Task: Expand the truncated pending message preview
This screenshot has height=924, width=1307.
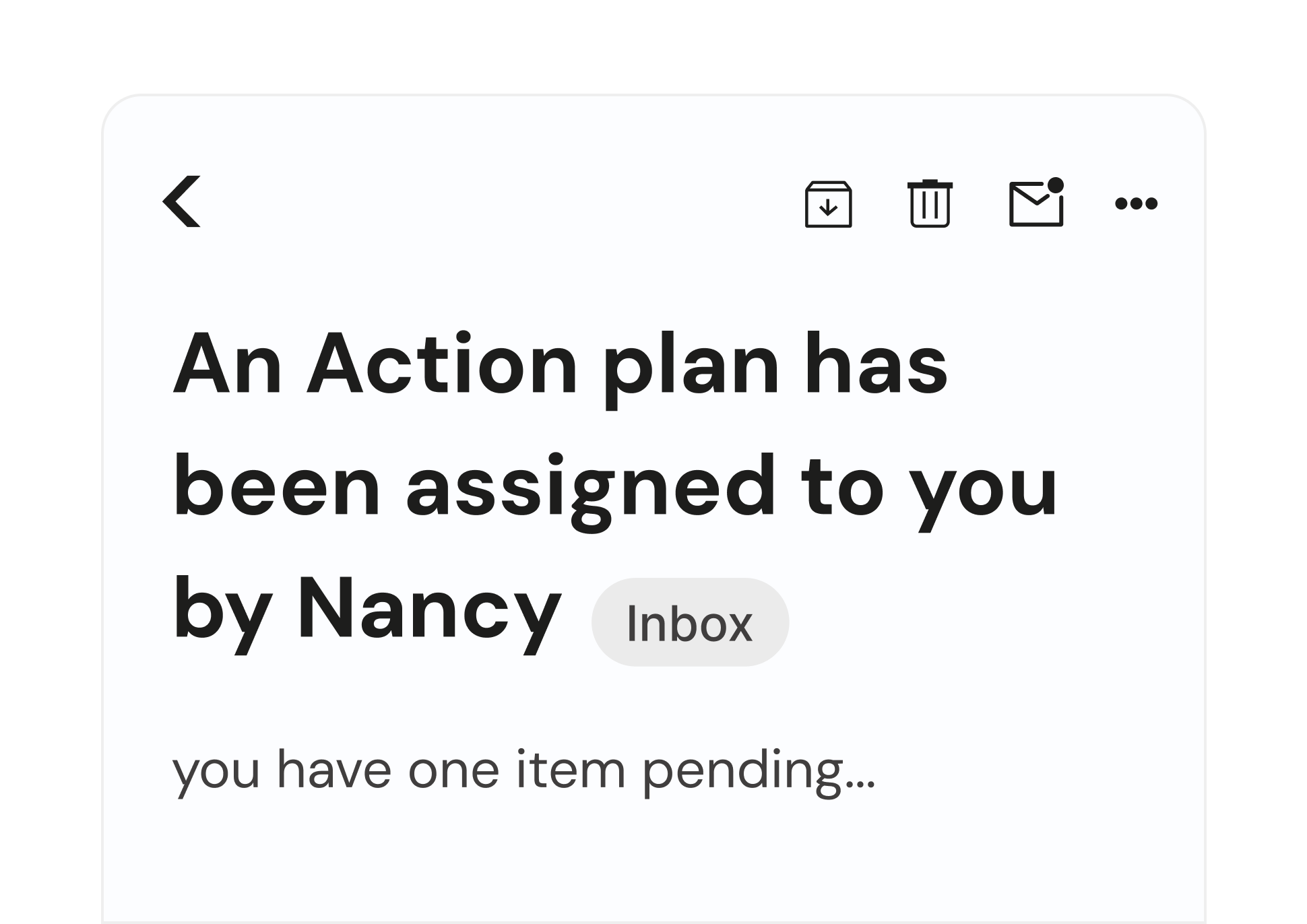Action: point(523,770)
